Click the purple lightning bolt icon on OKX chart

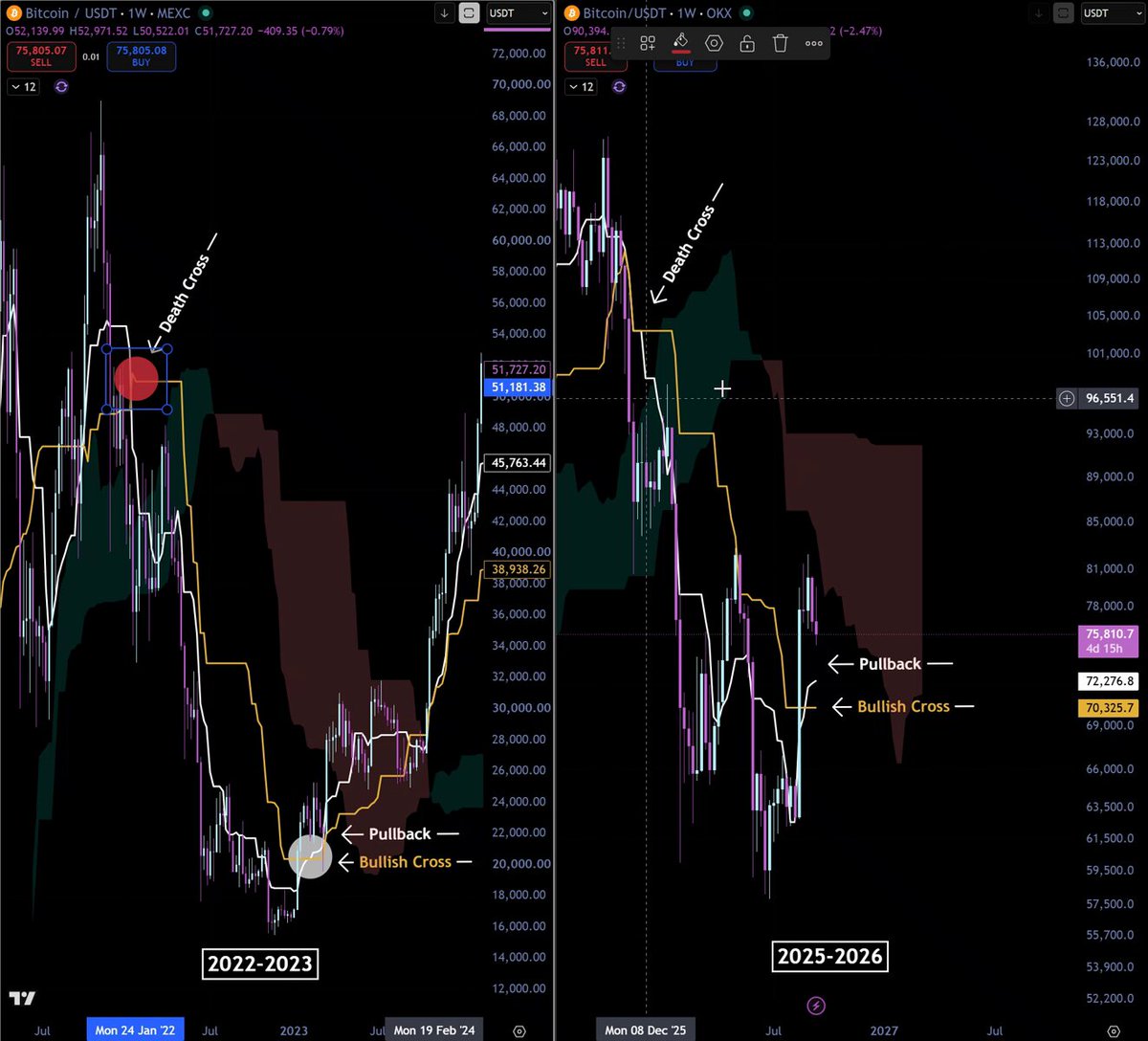tap(816, 1005)
